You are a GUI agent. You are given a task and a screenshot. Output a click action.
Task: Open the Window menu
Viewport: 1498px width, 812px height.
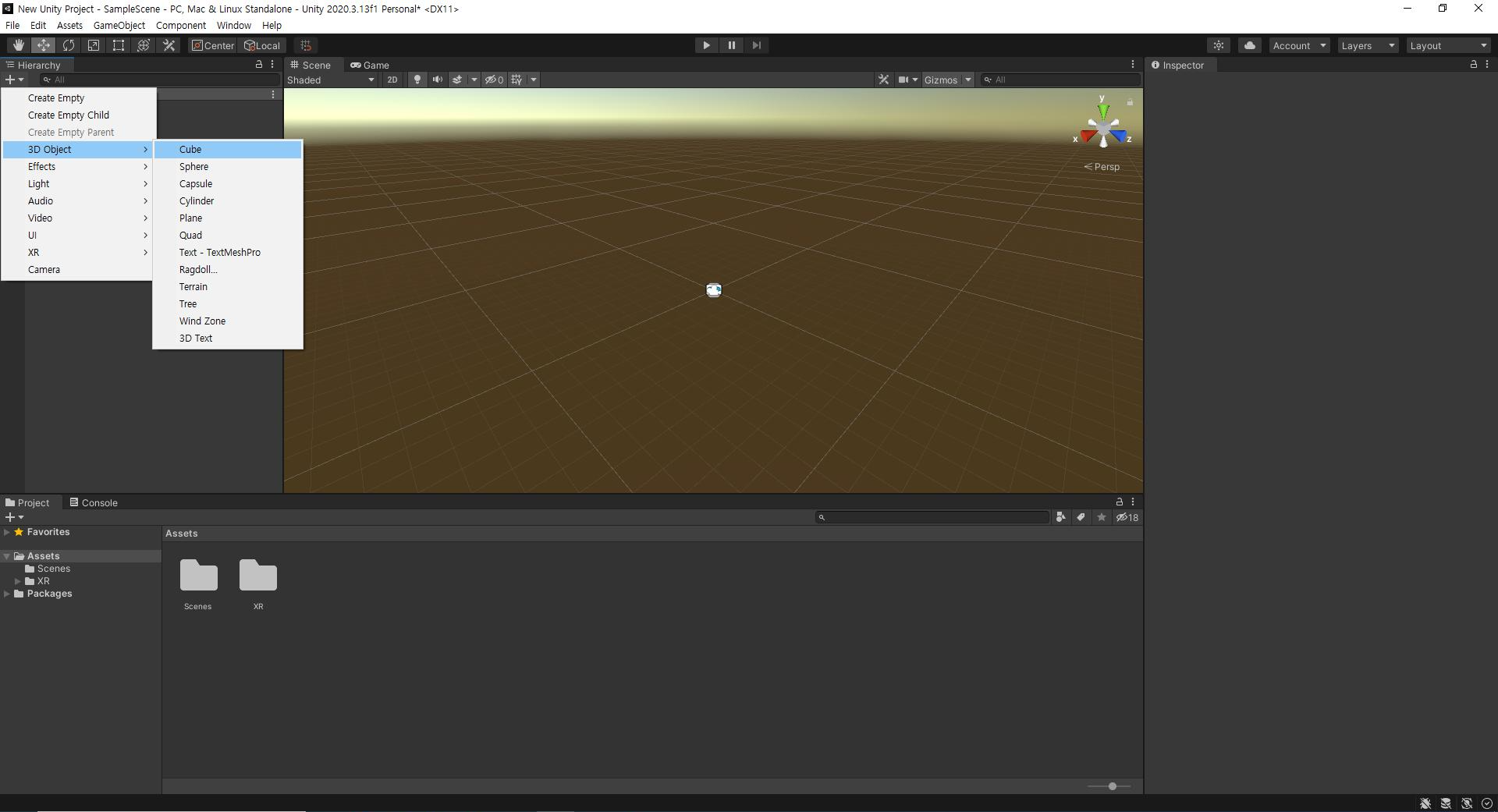point(234,25)
